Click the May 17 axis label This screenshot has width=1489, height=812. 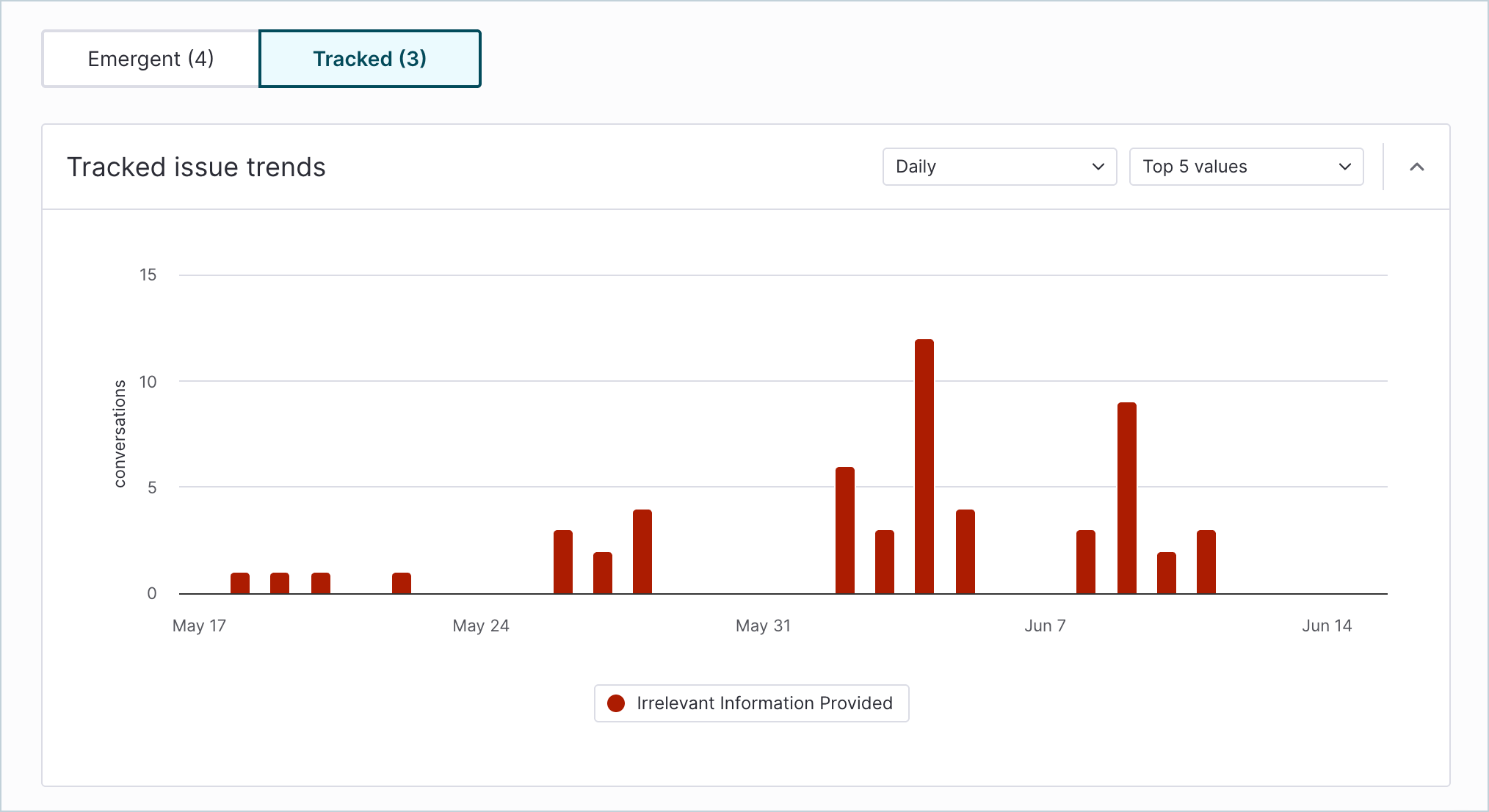click(x=199, y=626)
